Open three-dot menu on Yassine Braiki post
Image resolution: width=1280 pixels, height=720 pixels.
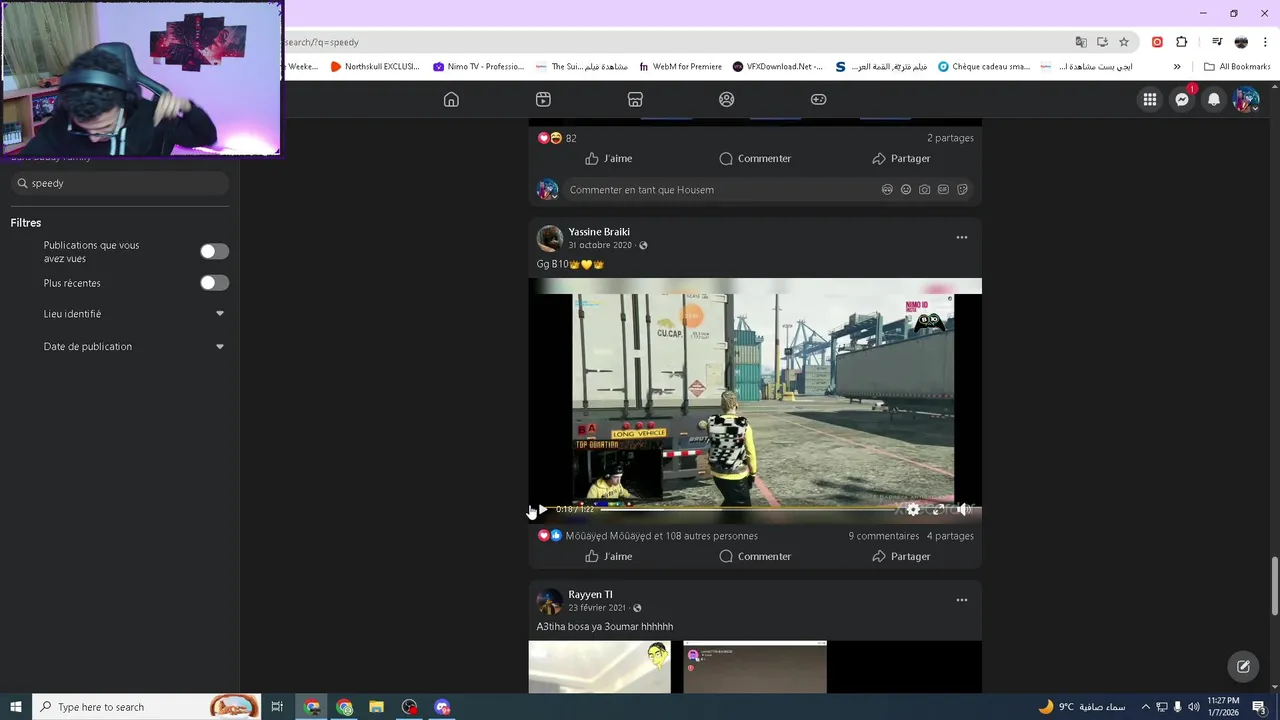pos(961,237)
